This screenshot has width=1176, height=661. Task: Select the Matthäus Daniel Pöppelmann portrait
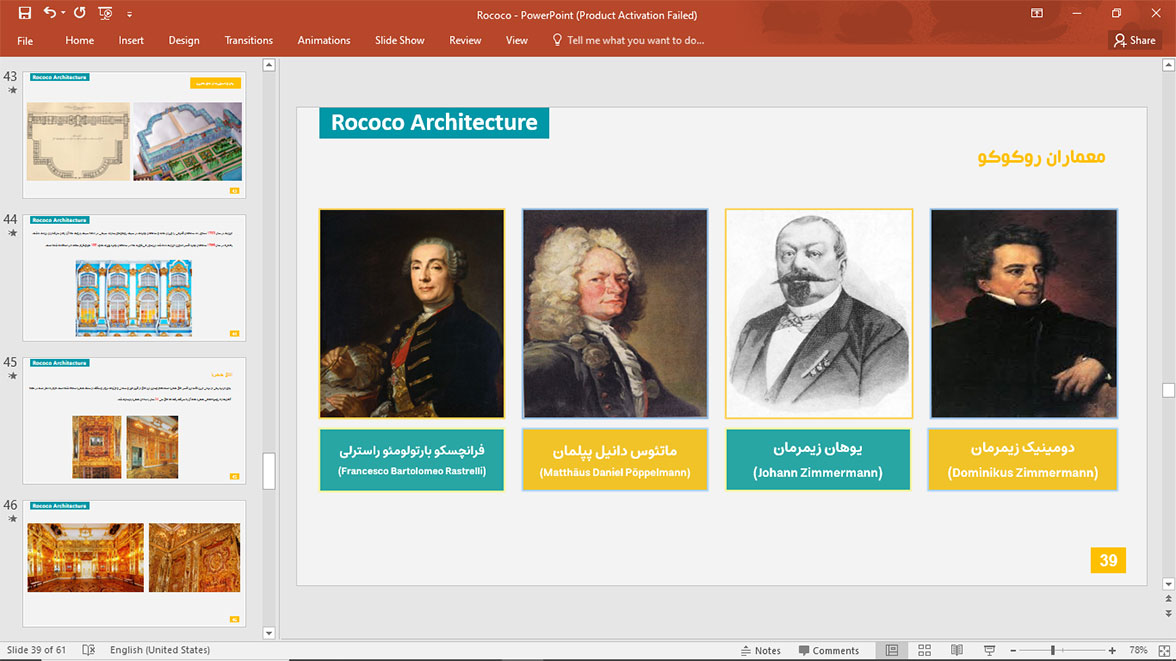pyautogui.click(x=615, y=314)
